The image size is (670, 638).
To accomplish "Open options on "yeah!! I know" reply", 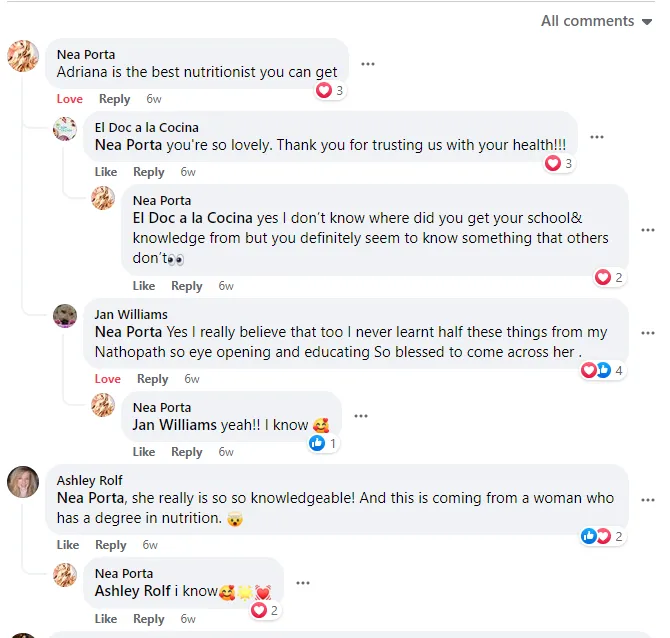I will pos(361,416).
